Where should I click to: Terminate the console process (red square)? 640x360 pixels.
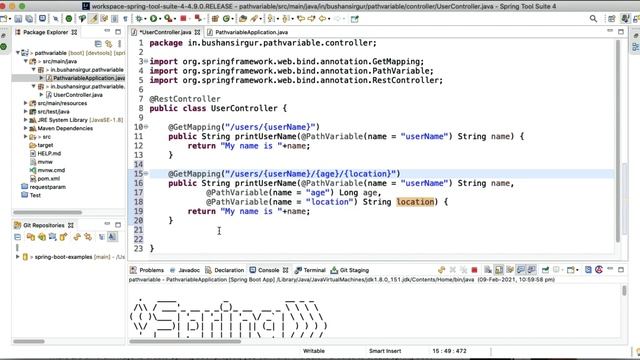pyautogui.click(x=474, y=270)
